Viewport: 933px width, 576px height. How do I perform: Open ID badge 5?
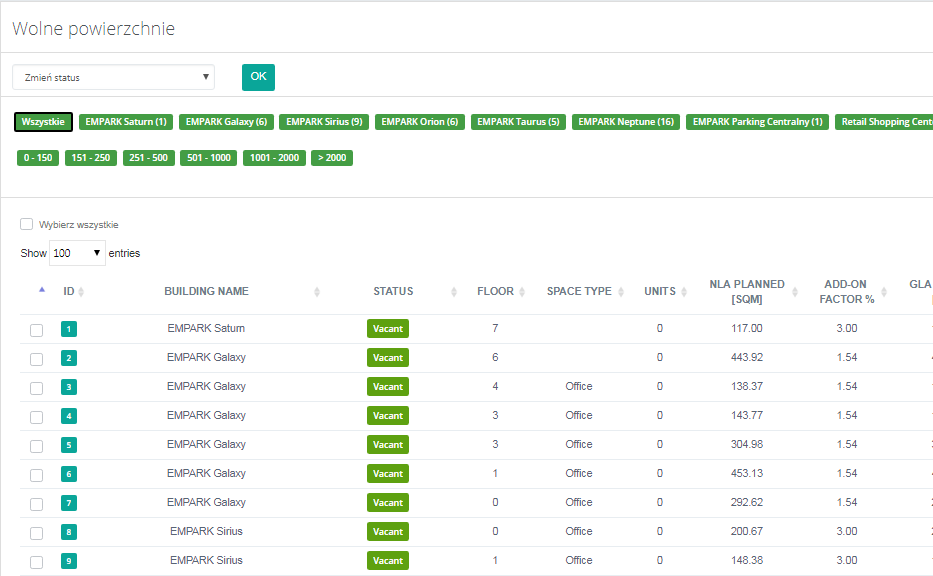69,445
